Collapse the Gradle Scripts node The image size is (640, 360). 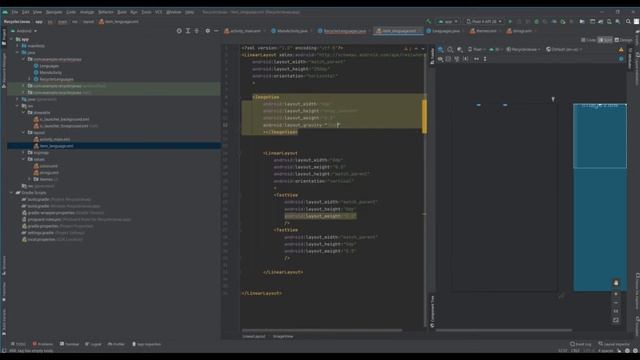[11, 192]
